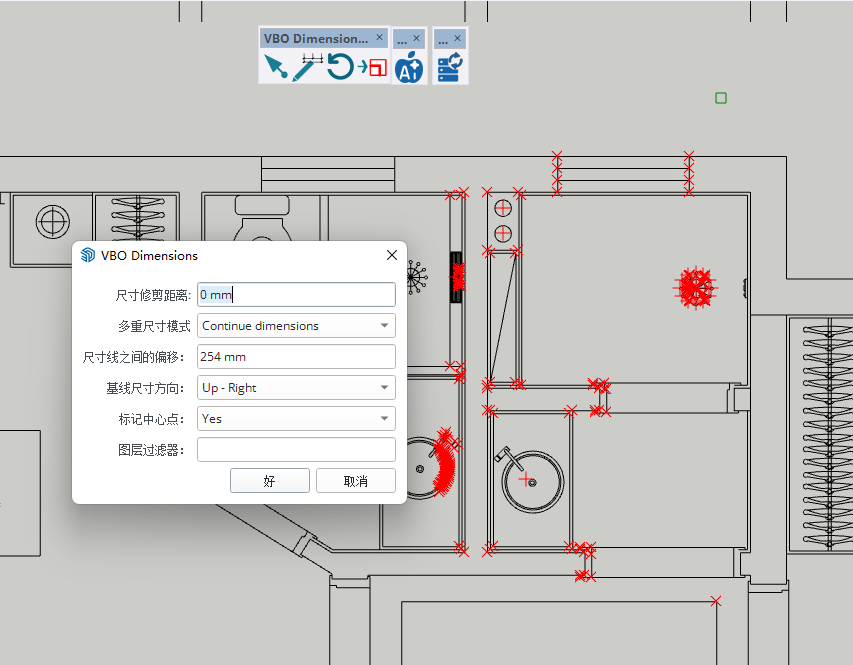Click the VBO Dimension toolbar title

click(x=315, y=38)
